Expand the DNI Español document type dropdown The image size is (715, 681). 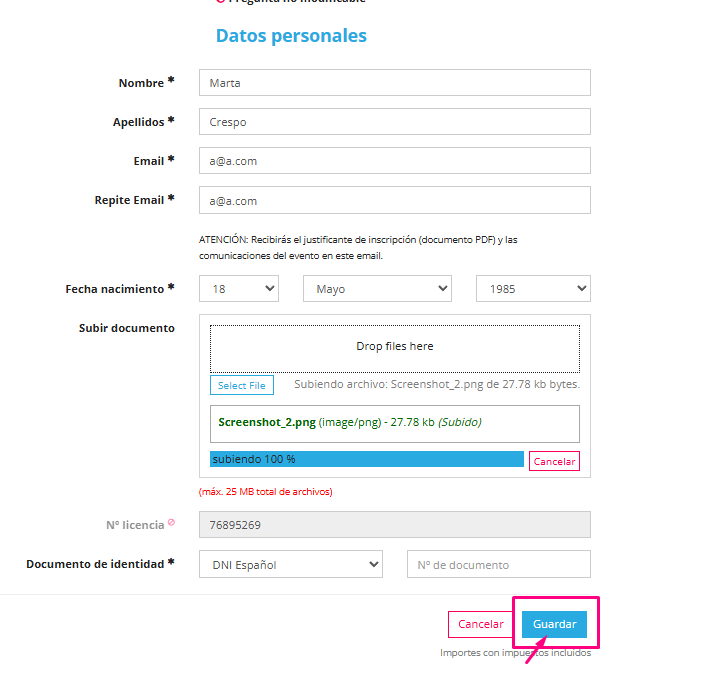point(291,564)
